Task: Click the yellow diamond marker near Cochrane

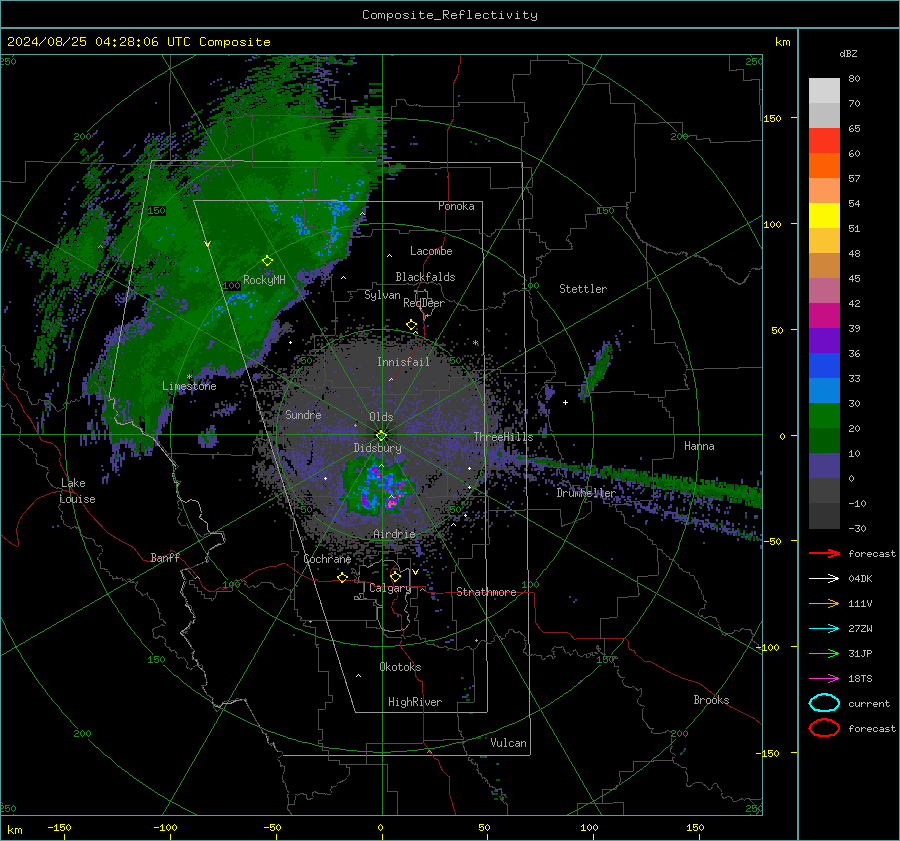Action: point(342,577)
